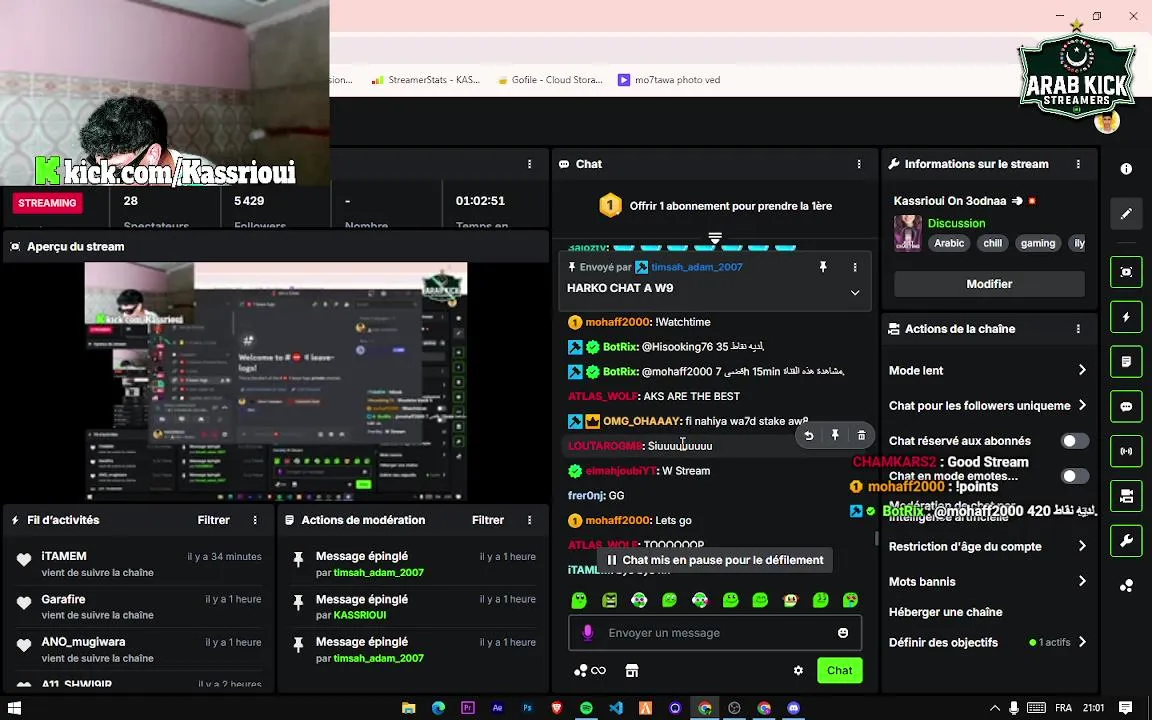The image size is (1152, 720).
Task: Click the chat scrollbar
Action: (x=875, y=538)
